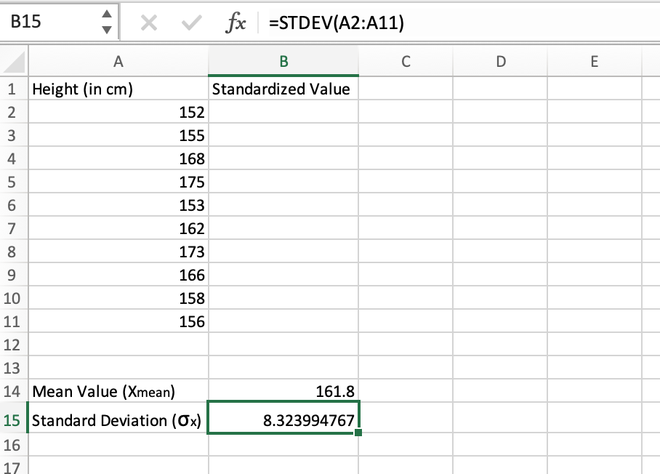The width and height of the screenshot is (660, 474).
Task: Select row 2 header
Action: click(x=12, y=112)
